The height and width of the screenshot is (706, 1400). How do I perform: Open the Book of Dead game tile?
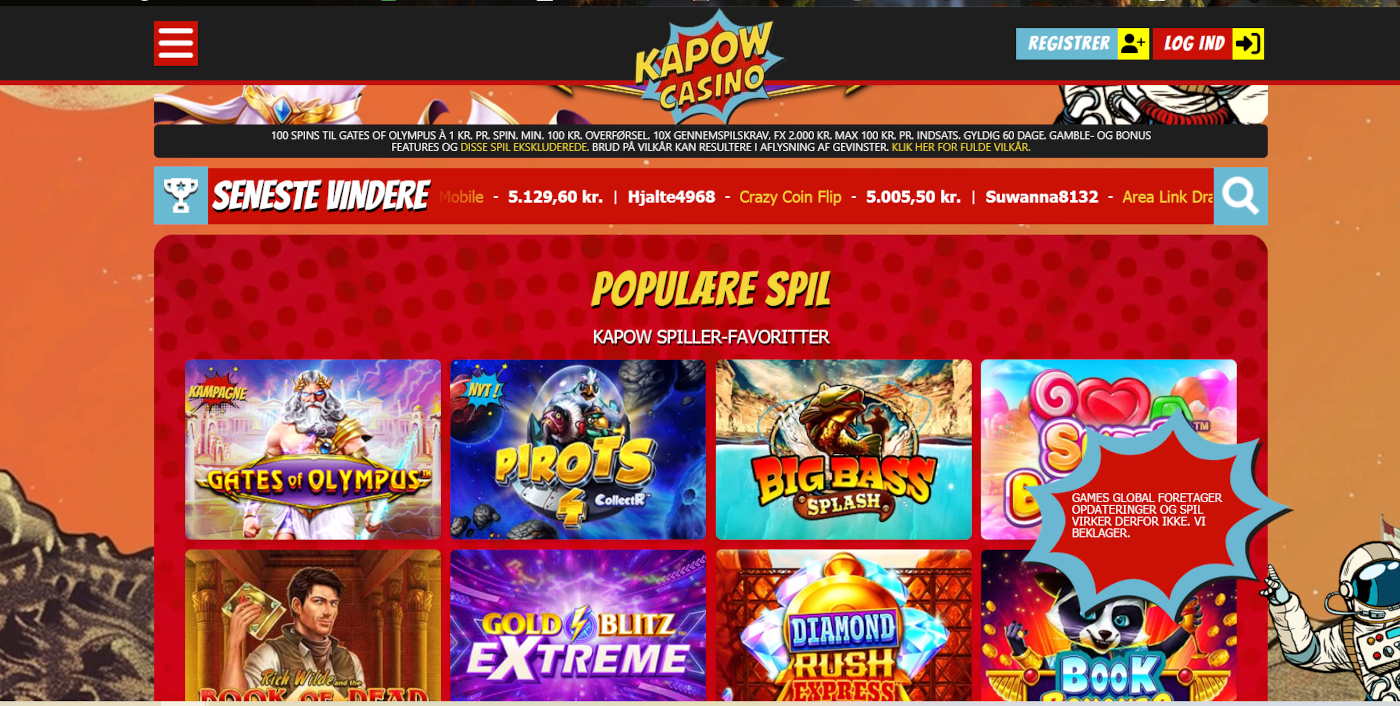click(313, 625)
